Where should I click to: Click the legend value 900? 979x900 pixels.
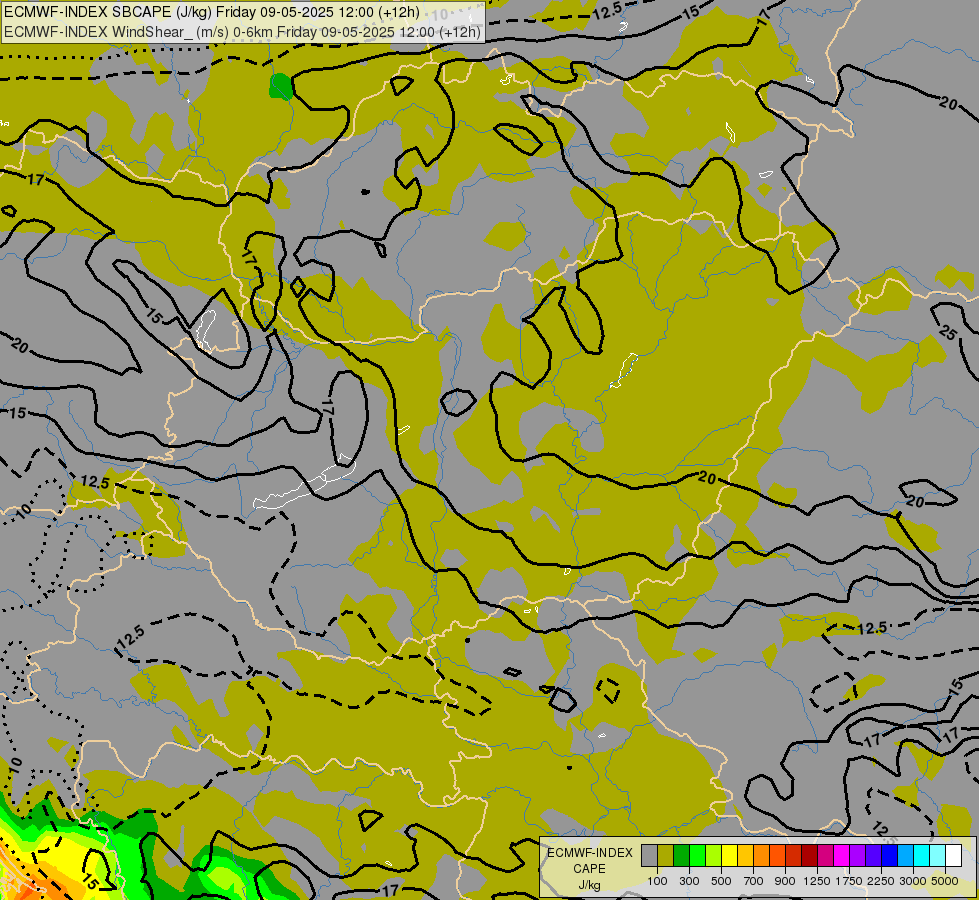coord(785,881)
